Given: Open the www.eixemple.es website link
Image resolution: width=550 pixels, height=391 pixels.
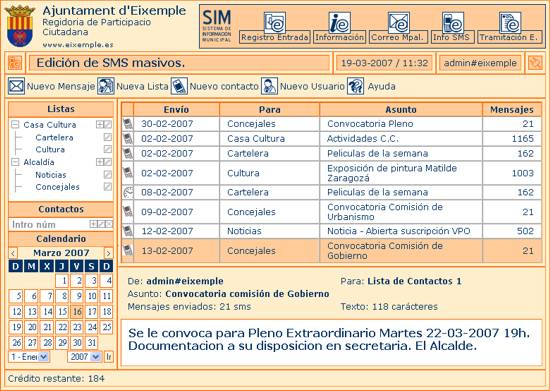Looking at the screenshot, I should point(78,45).
